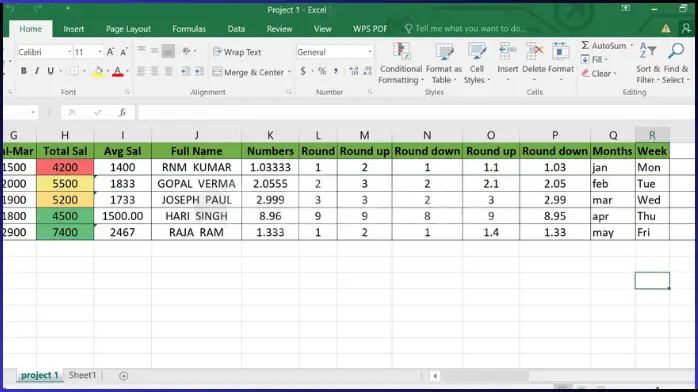Select column R header

(x=652, y=135)
